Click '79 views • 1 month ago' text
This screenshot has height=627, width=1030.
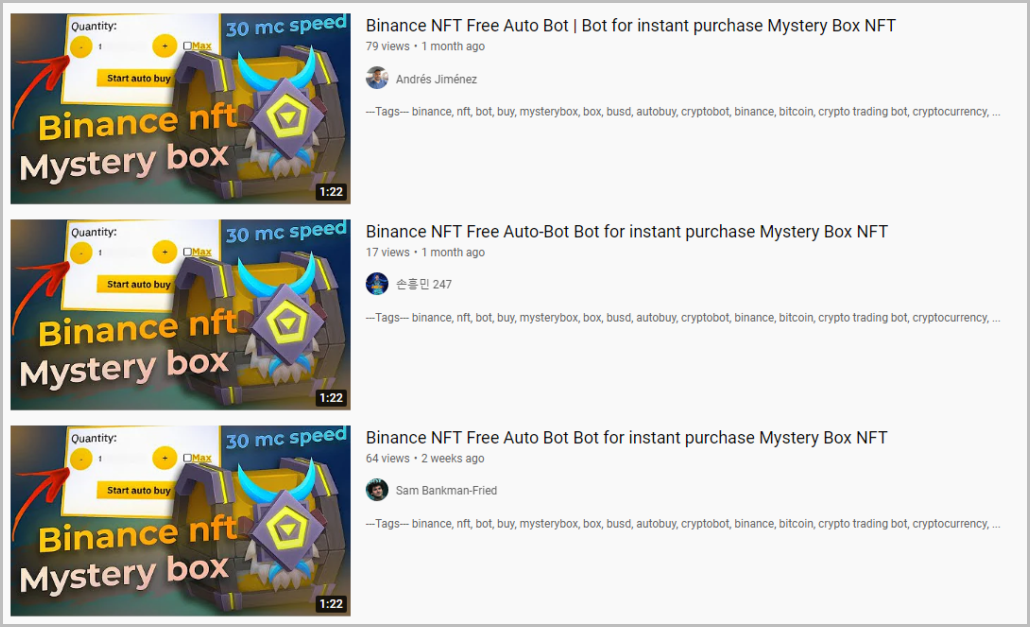425,47
